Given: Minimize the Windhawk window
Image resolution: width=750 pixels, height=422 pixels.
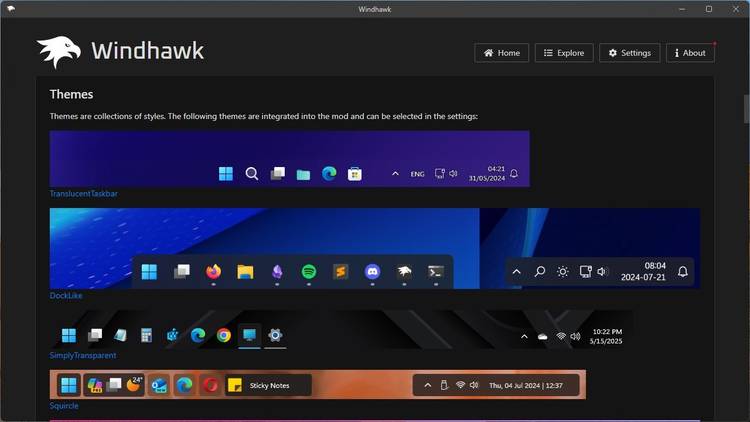Looking at the screenshot, I should [682, 9].
